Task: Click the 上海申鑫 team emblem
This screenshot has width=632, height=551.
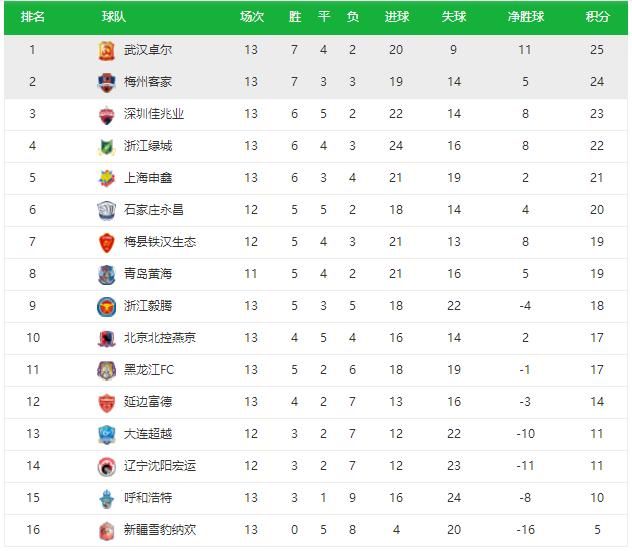Action: pos(106,178)
